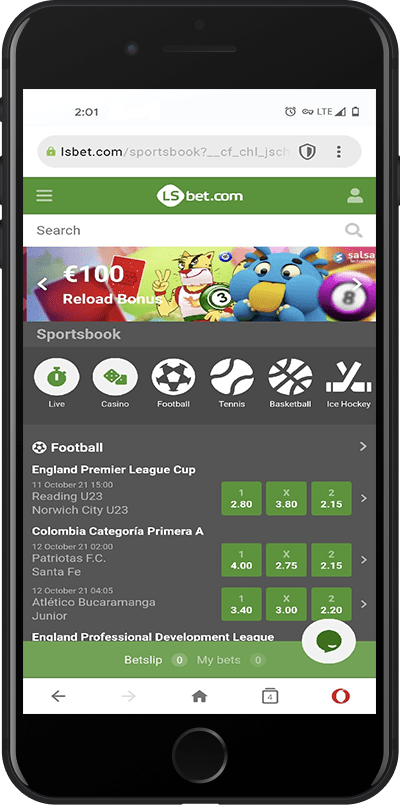Open the Casino dice icon
This screenshot has width=400, height=805.
click(x=115, y=377)
